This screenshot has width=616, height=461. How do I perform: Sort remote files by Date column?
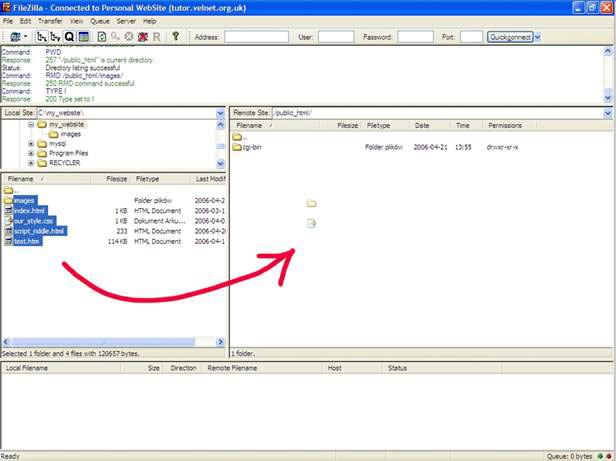pyautogui.click(x=428, y=126)
